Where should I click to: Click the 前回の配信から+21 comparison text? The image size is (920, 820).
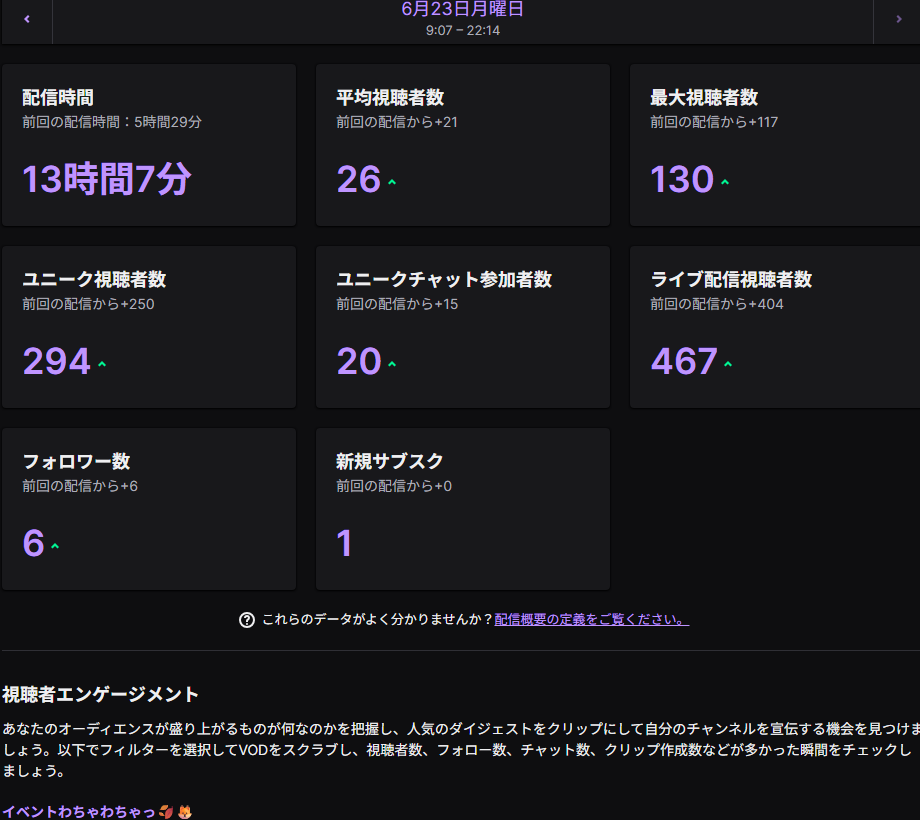397,122
